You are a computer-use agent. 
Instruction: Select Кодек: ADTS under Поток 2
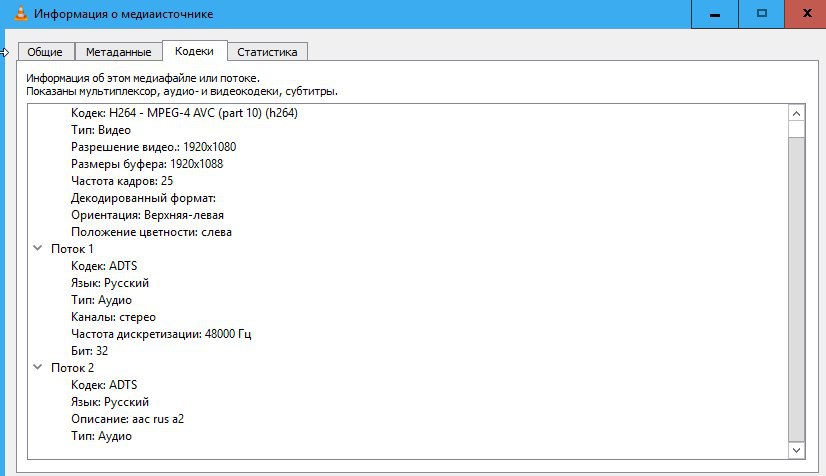pyautogui.click(x=104, y=385)
